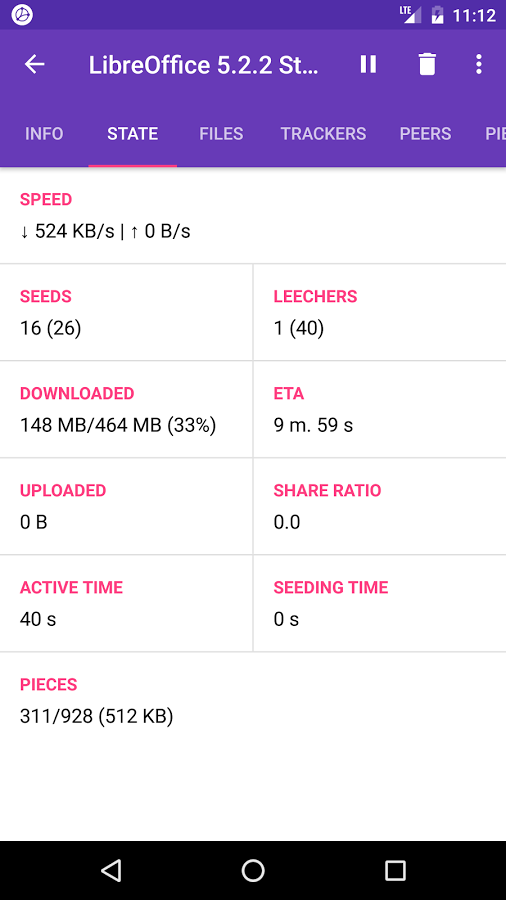
Task: Tap the Android home circle button
Action: 253,870
